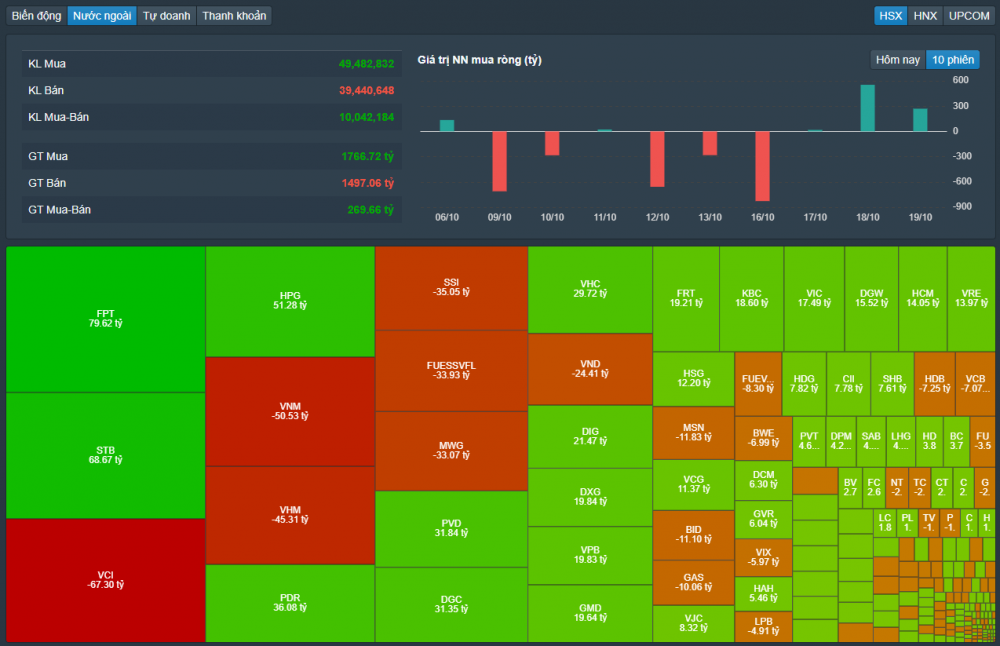Select the HPG 51.28 tỷ tile
1000x646 pixels.
[x=290, y=301]
